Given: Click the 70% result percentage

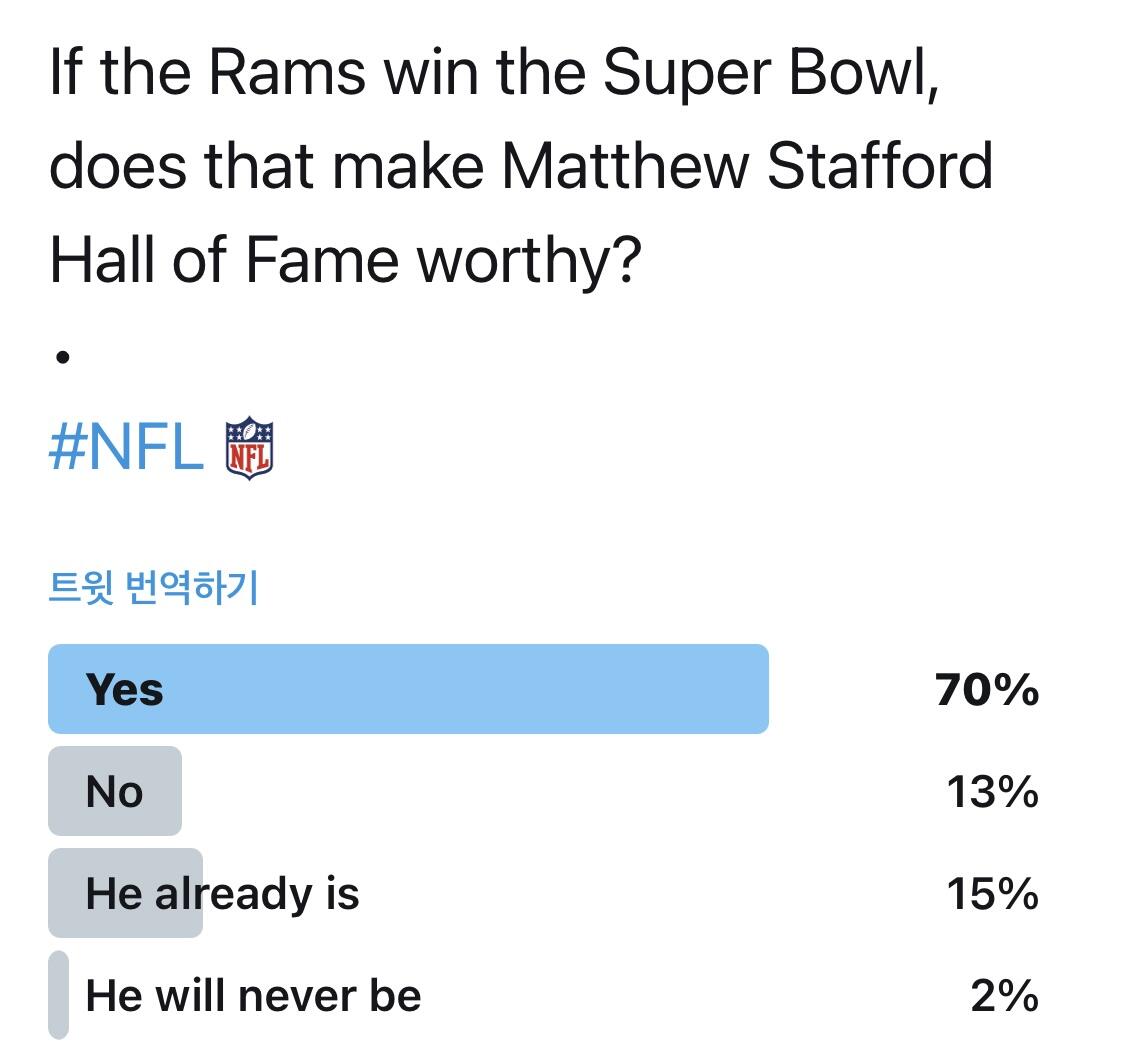Looking at the screenshot, I should (987, 690).
